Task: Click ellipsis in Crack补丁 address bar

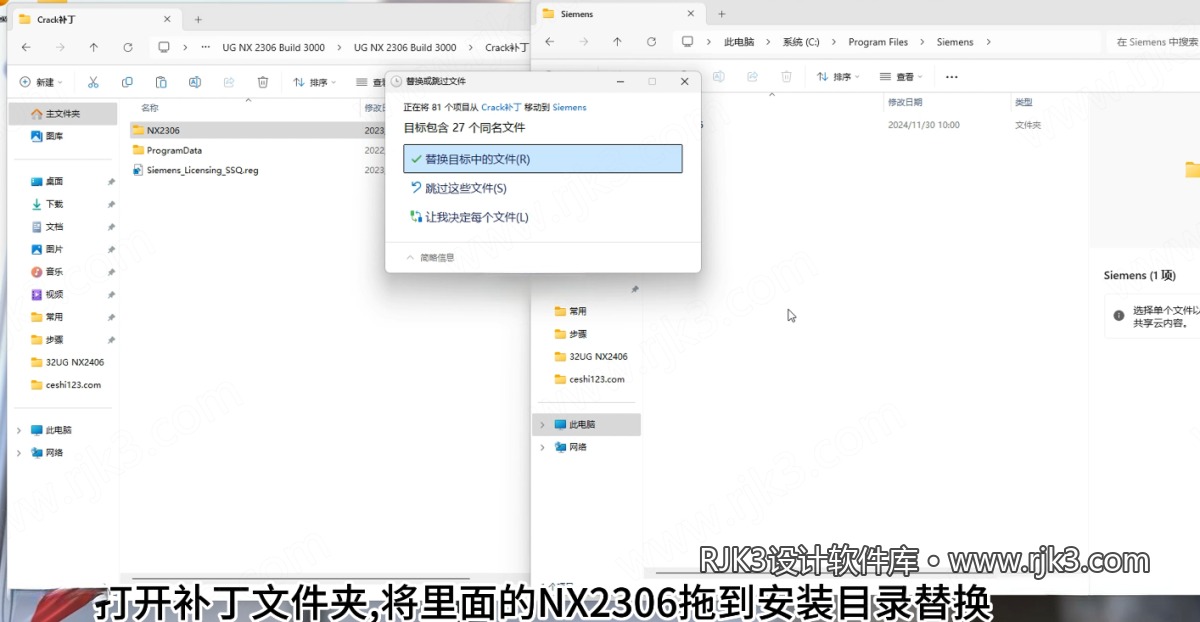Action: coord(205,47)
